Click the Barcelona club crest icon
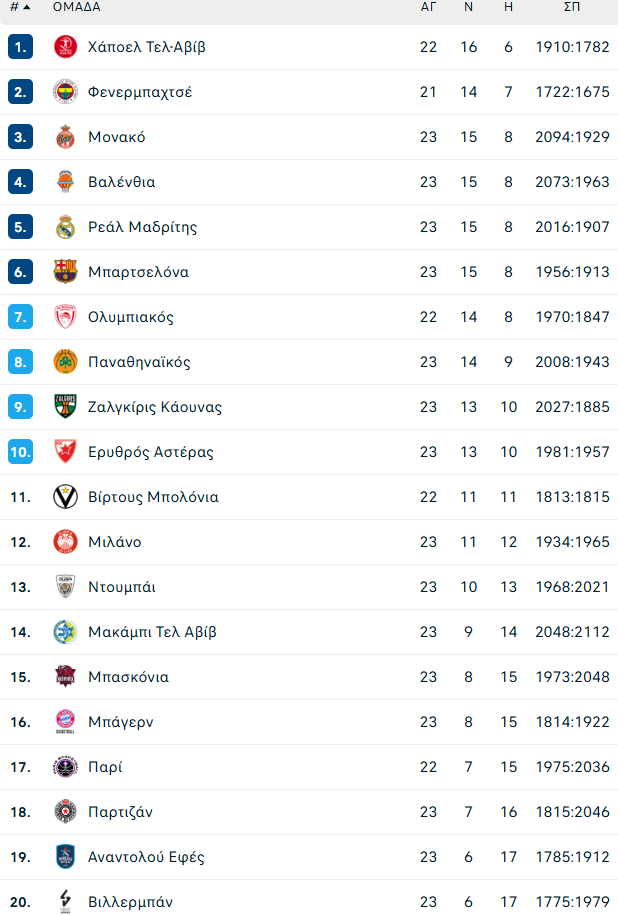Screen dimensions: 618x915 (65, 272)
